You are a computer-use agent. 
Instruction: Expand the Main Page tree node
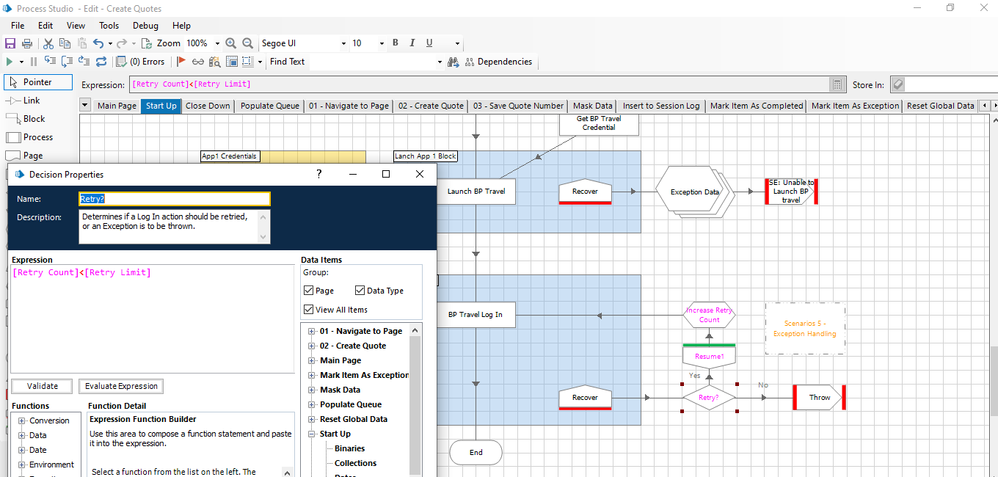click(312, 361)
